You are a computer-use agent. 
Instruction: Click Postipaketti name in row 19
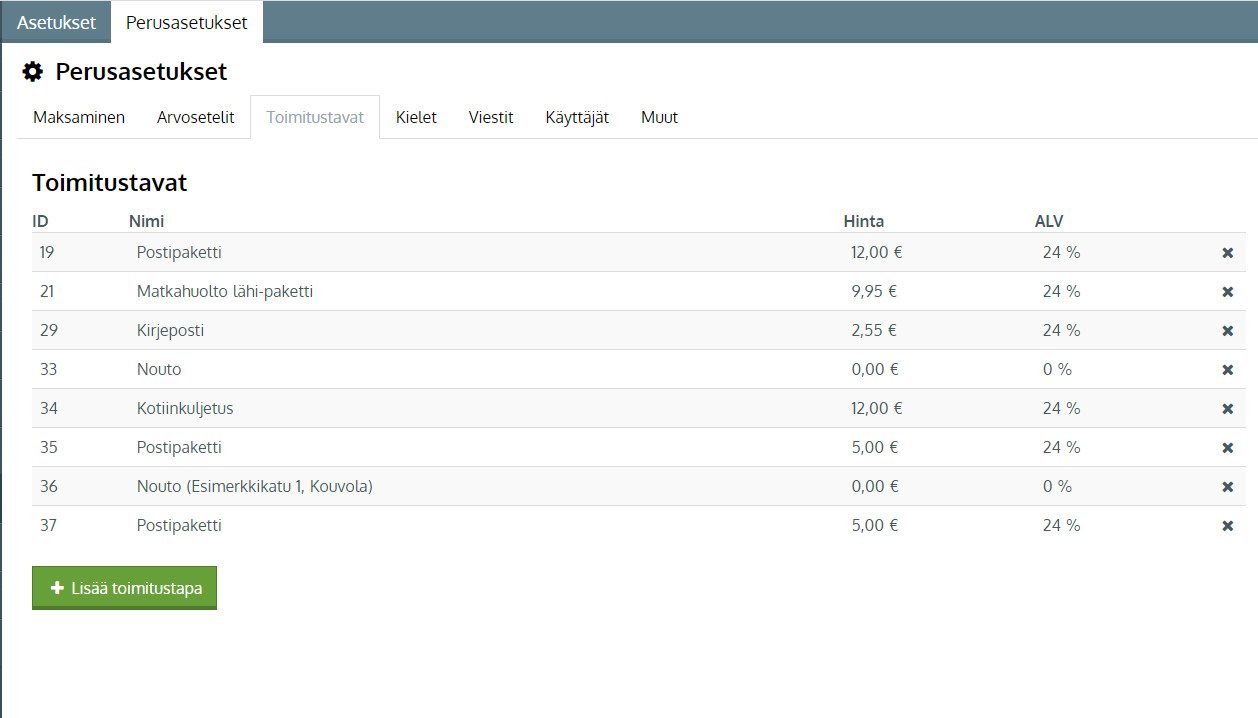tap(179, 252)
